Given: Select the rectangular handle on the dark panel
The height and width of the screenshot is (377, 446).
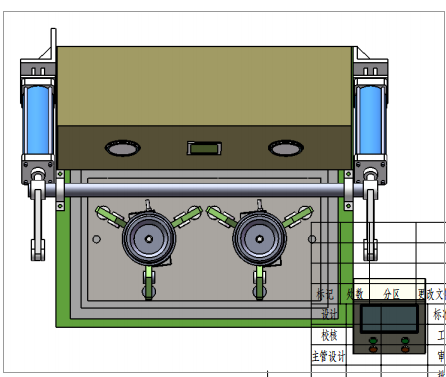Looking at the screenshot, I should [204, 148].
